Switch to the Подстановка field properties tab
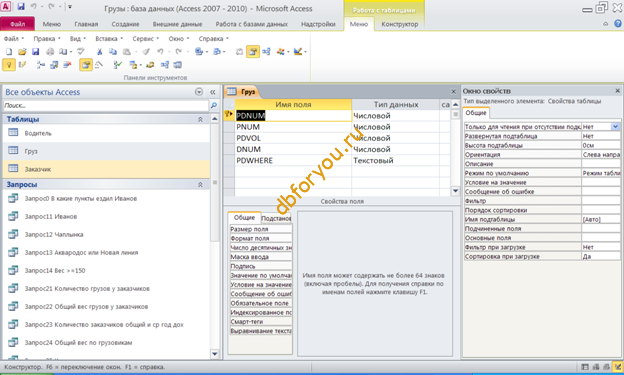624x375 pixels. coord(276,218)
